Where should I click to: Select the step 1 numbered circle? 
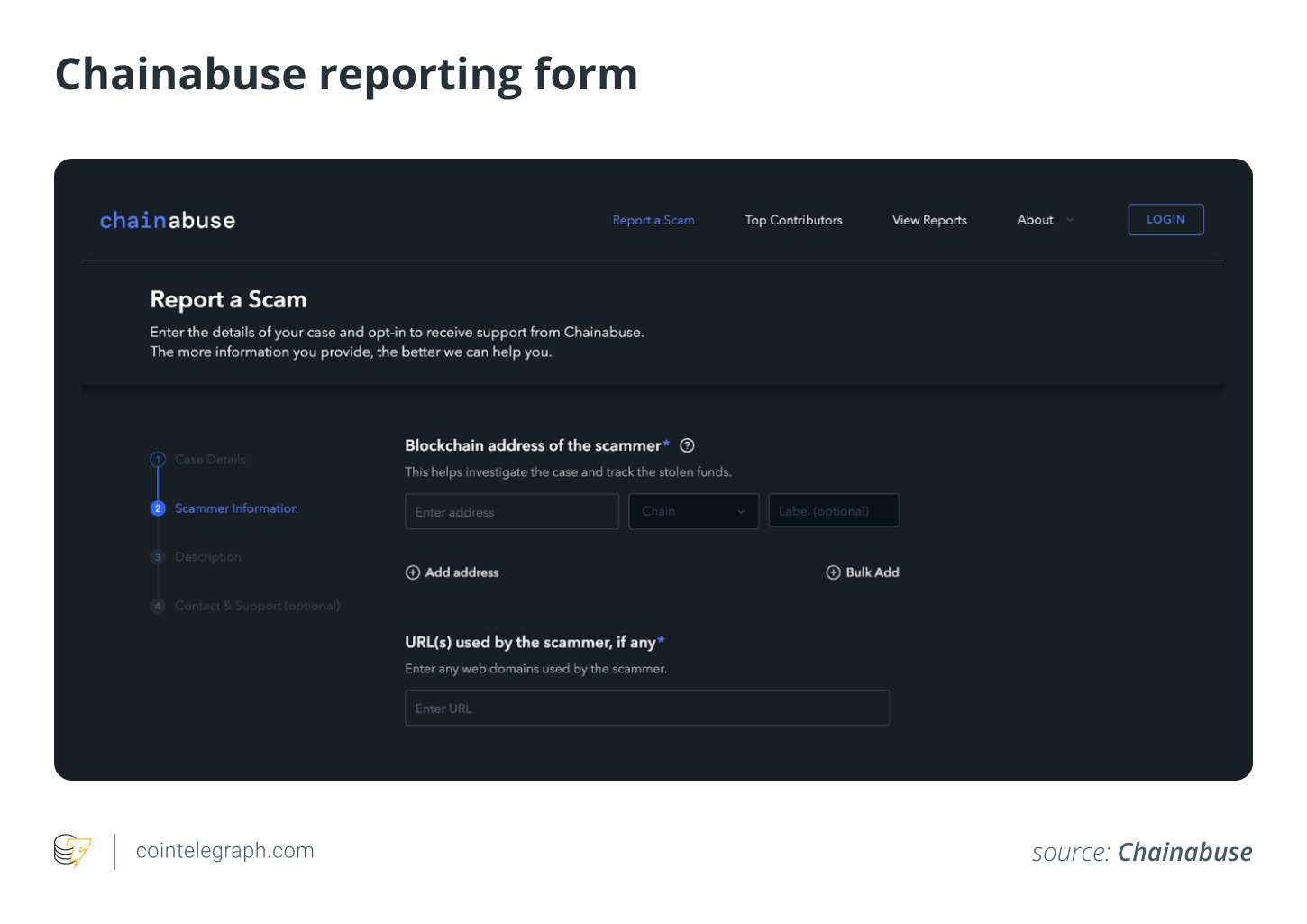point(158,460)
